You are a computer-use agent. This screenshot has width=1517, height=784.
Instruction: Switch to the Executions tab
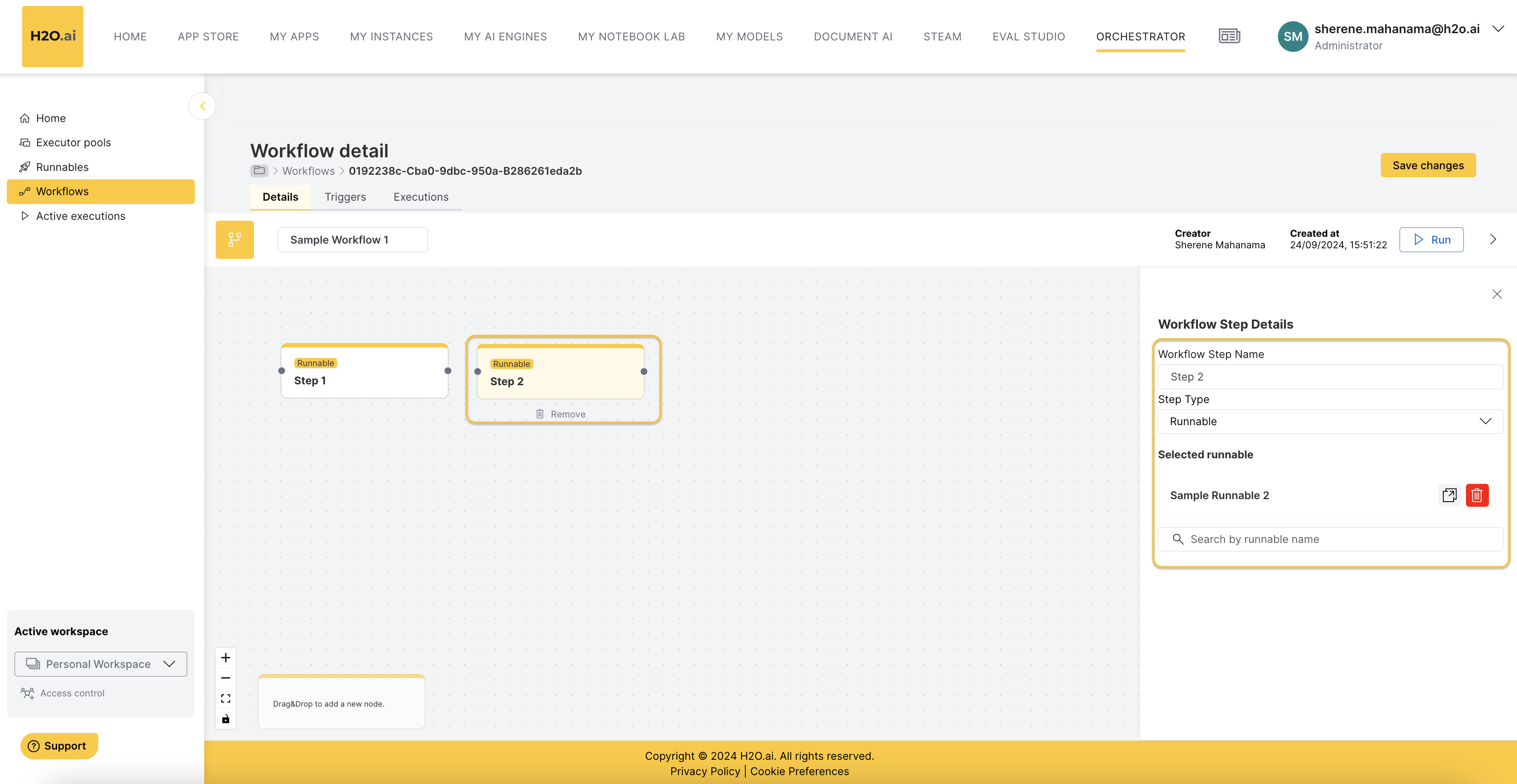coord(420,196)
